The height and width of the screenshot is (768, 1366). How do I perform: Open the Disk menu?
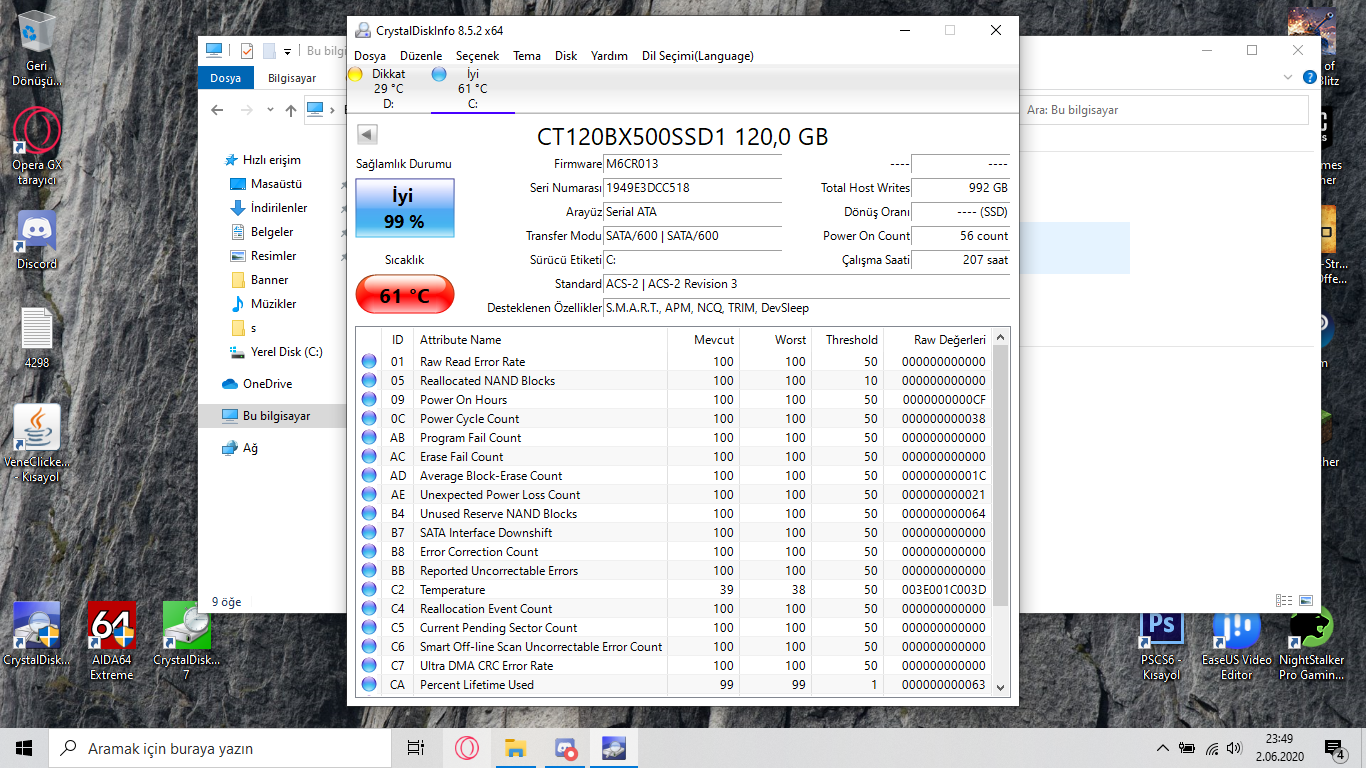click(x=566, y=56)
